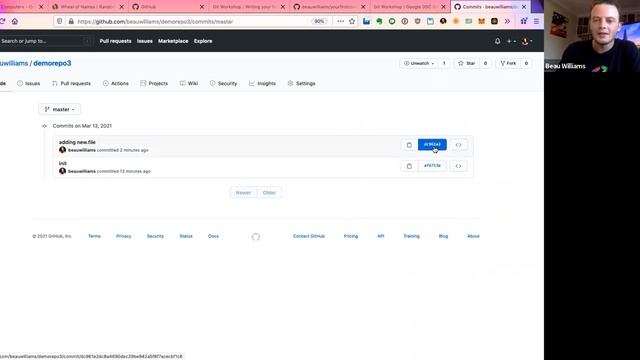Show more toolbar extensions chevron
The height and width of the screenshot is (360, 640).
(x=507, y=21)
